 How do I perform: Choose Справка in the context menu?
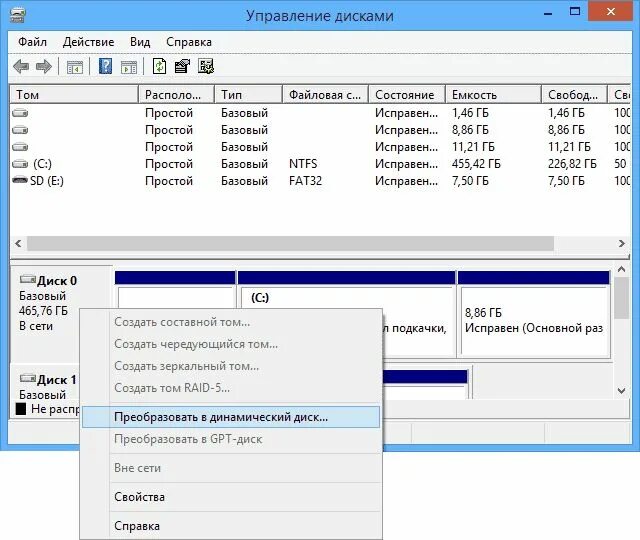pos(231,526)
